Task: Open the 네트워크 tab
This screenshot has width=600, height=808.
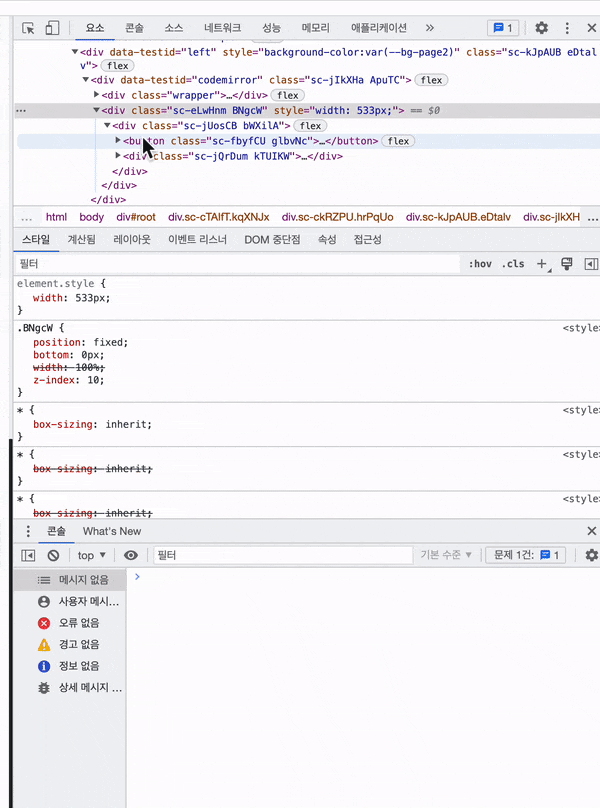Action: tap(222, 28)
